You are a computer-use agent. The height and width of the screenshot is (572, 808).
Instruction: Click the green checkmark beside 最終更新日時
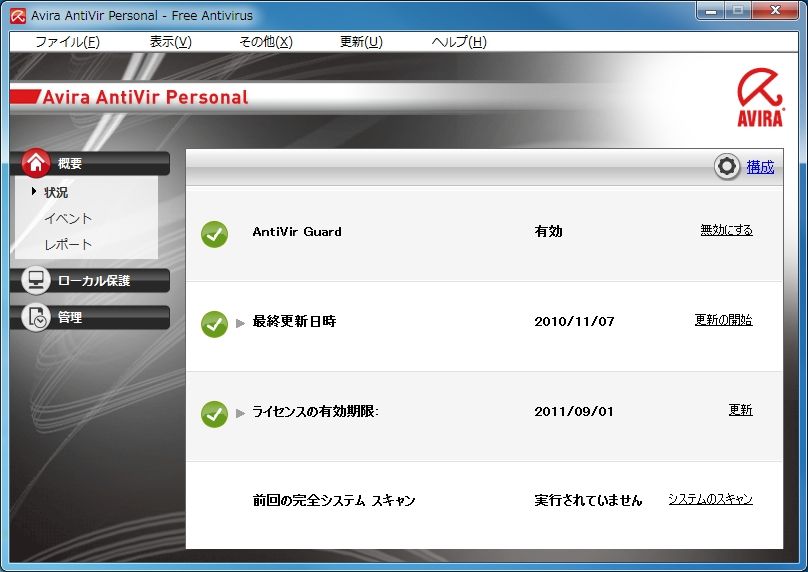pyautogui.click(x=214, y=324)
